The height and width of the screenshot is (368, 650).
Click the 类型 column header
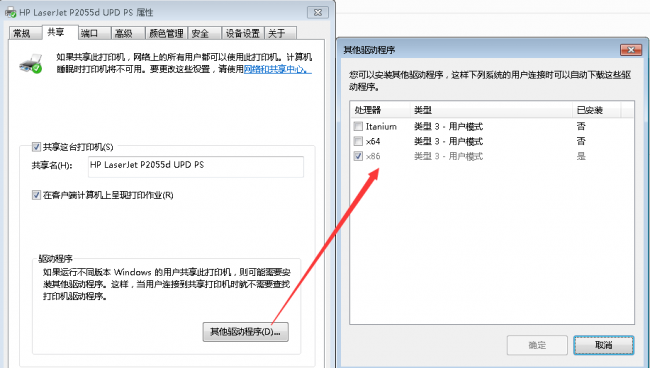pyautogui.click(x=491, y=110)
